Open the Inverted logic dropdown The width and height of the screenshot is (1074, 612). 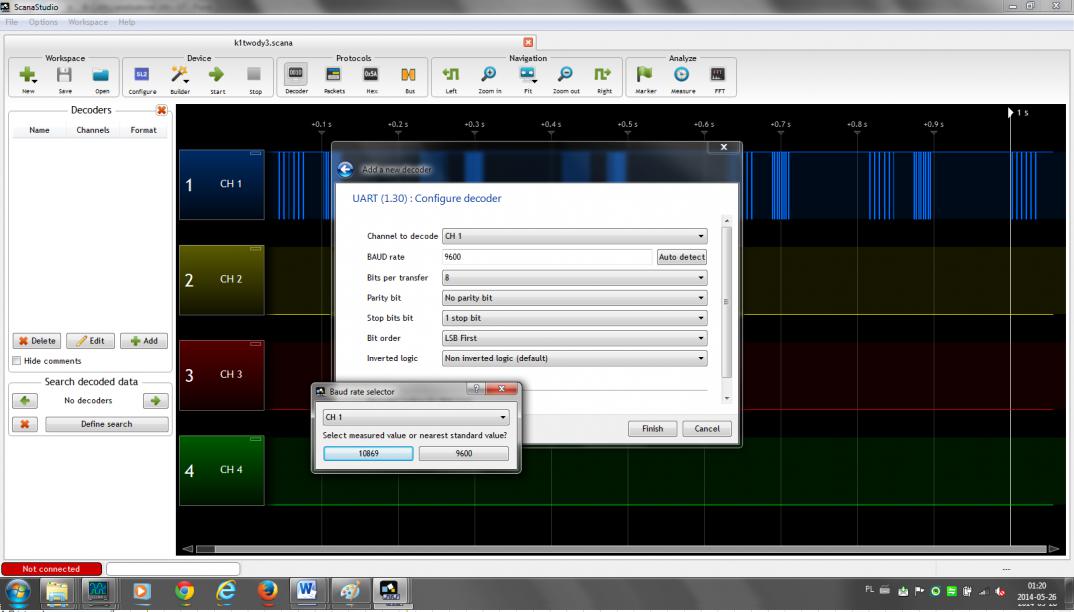pos(575,358)
